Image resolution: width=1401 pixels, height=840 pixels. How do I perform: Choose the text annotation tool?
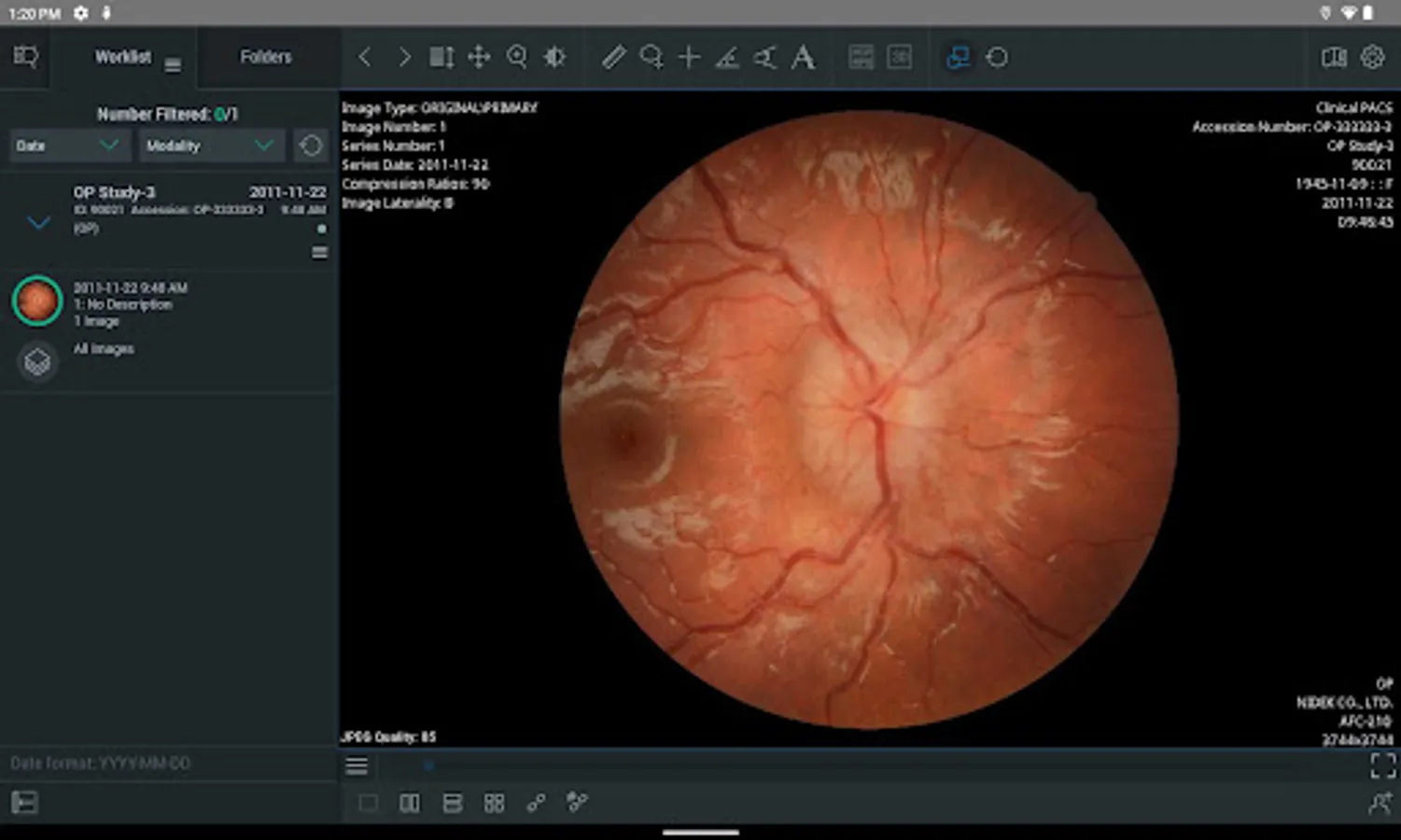[x=803, y=58]
